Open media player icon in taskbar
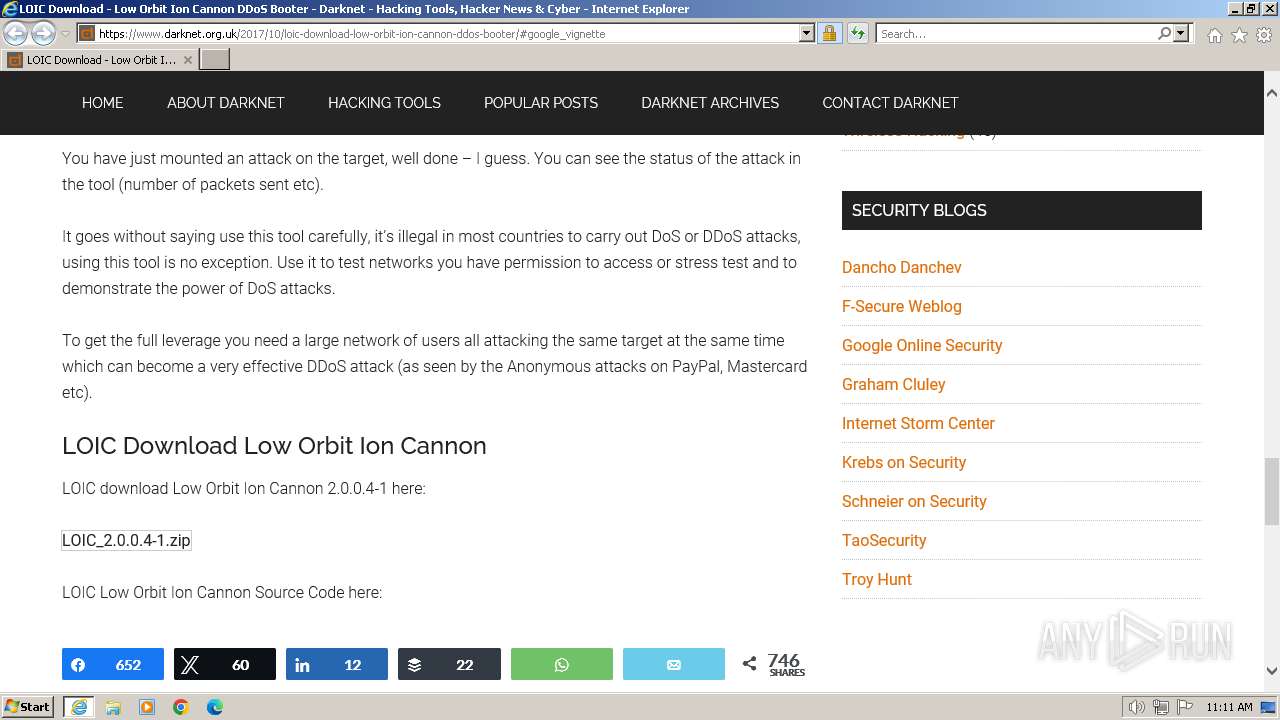1280x720 pixels. pyautogui.click(x=147, y=707)
